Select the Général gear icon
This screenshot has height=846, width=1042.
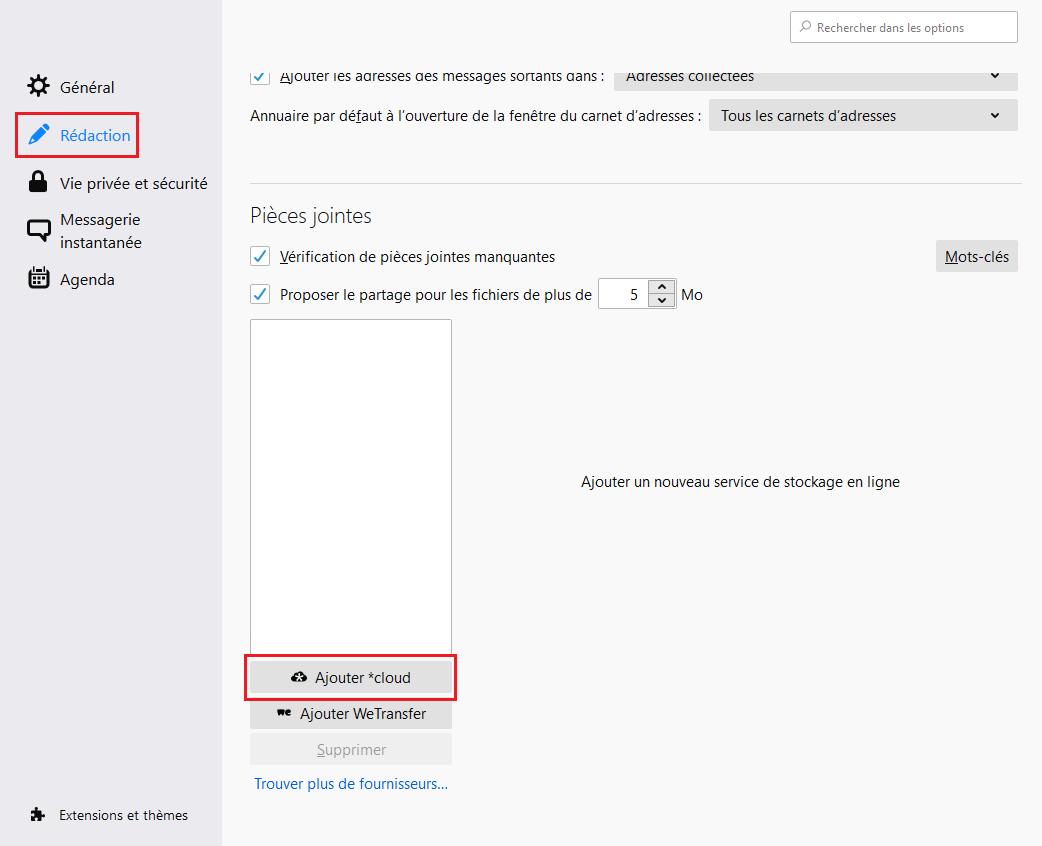(38, 86)
